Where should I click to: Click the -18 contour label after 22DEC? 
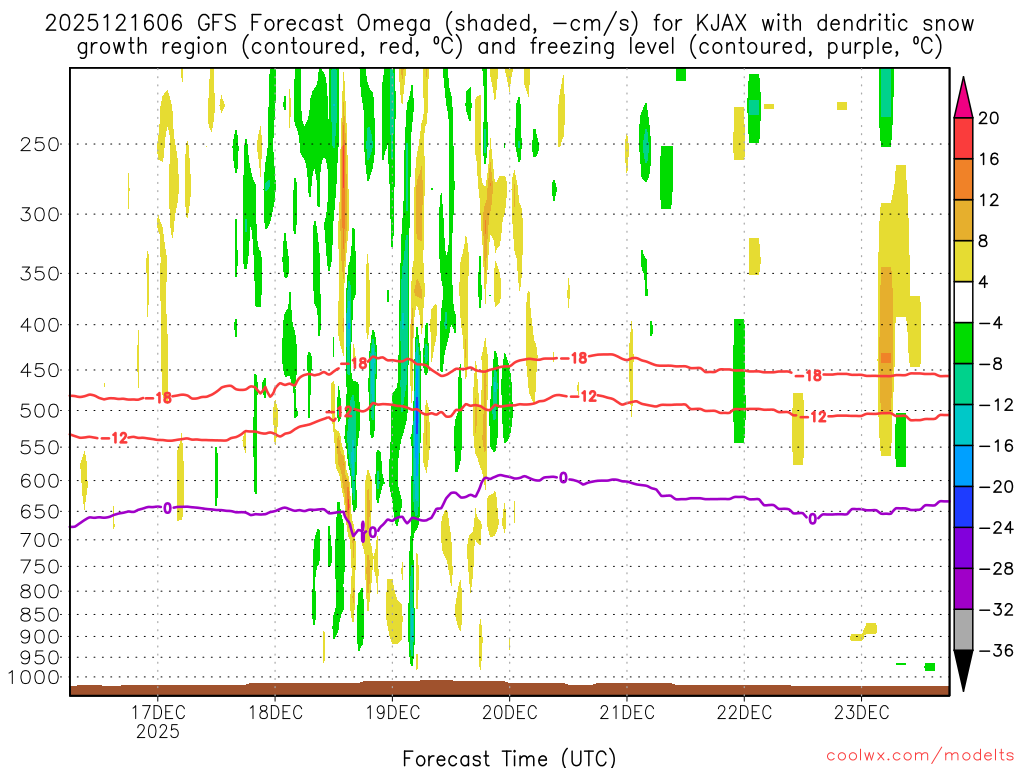(x=808, y=376)
